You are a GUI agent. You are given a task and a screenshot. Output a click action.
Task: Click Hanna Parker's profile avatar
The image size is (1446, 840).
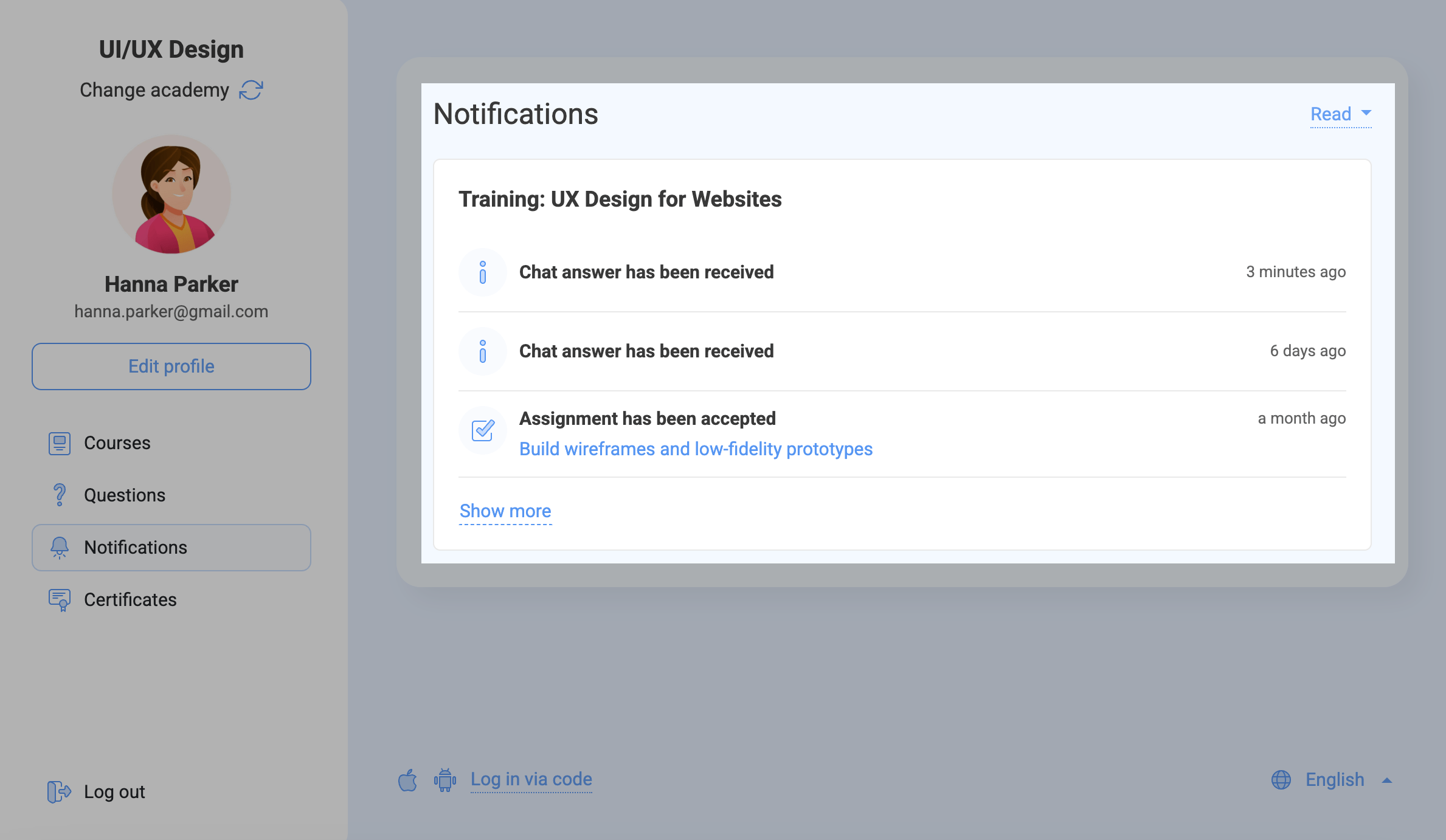point(171,195)
